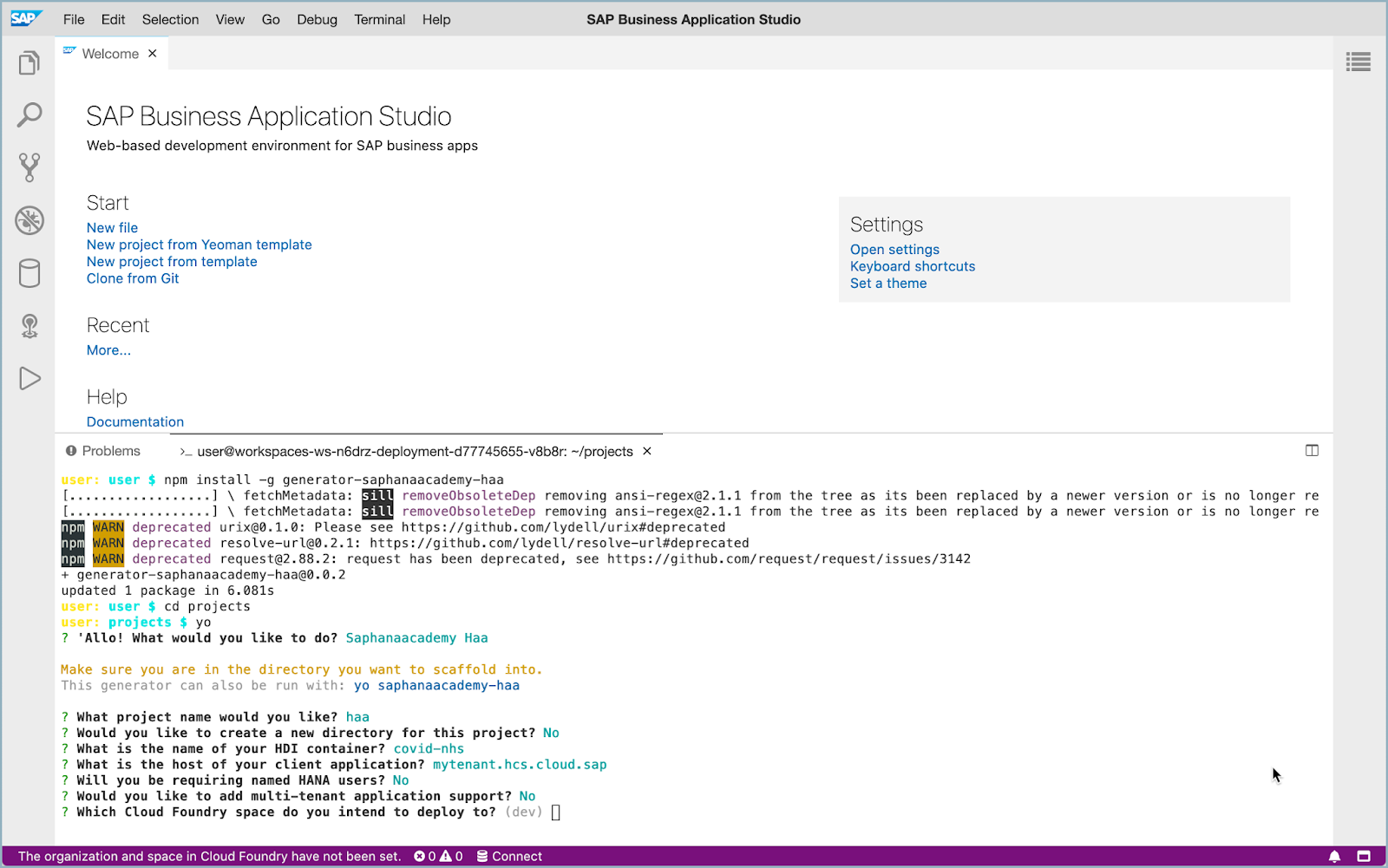This screenshot has width=1388, height=868.
Task: Click the SAP logo in the menu bar
Action: (26, 18)
